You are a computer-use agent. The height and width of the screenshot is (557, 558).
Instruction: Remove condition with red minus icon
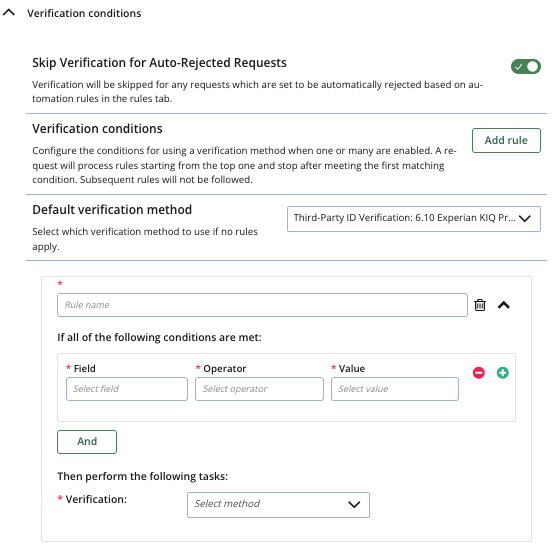tap(479, 373)
